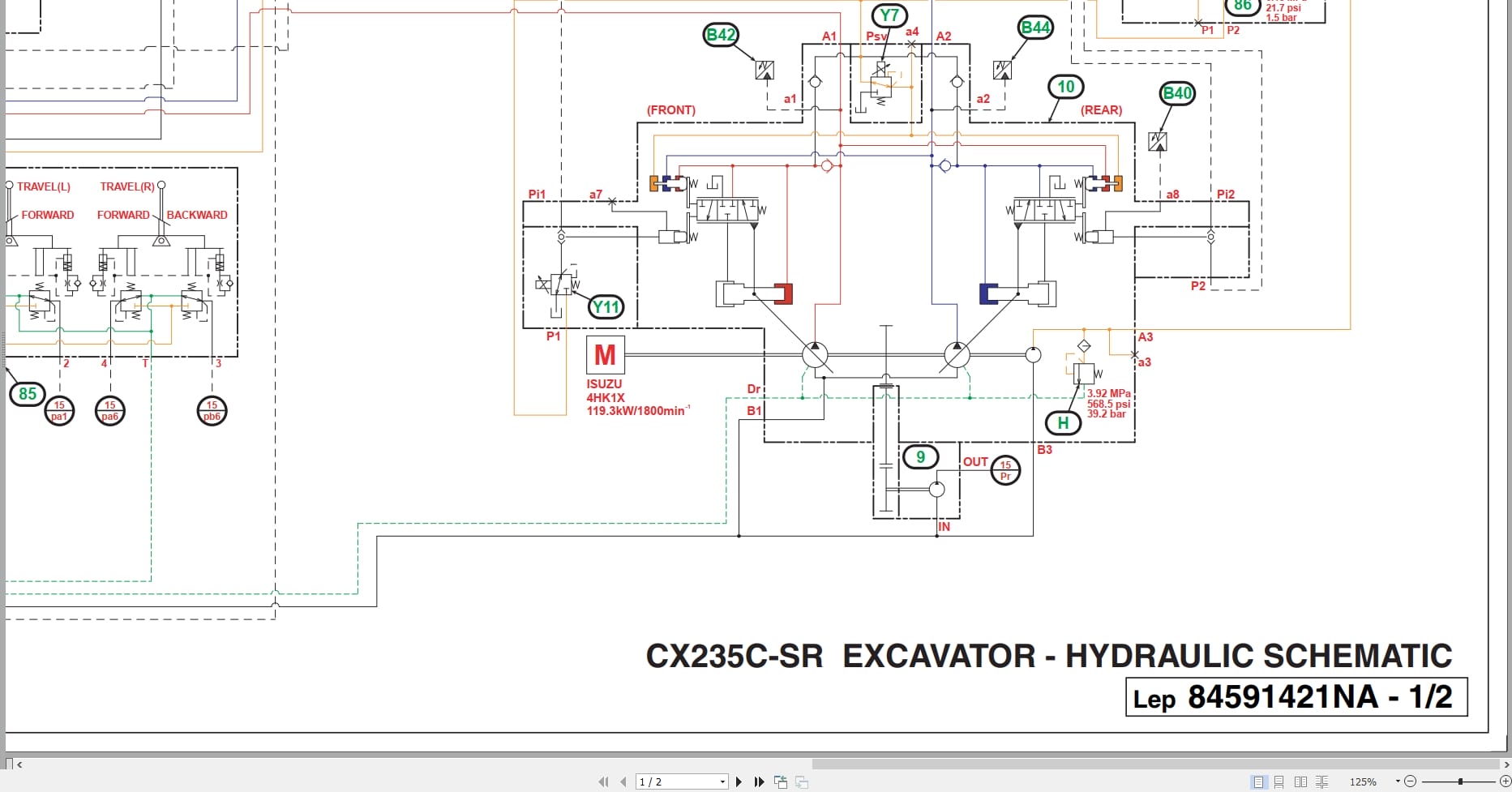Click the left chevron at bottom left
This screenshot has height=792, width=1512.
click(x=20, y=763)
